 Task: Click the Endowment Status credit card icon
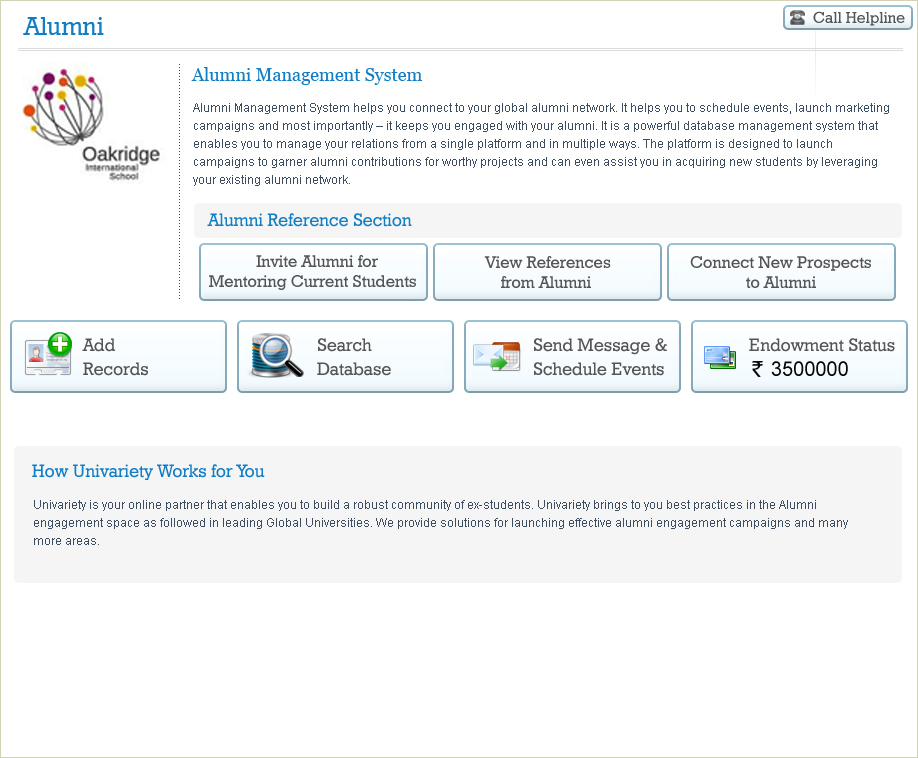pyautogui.click(x=720, y=356)
